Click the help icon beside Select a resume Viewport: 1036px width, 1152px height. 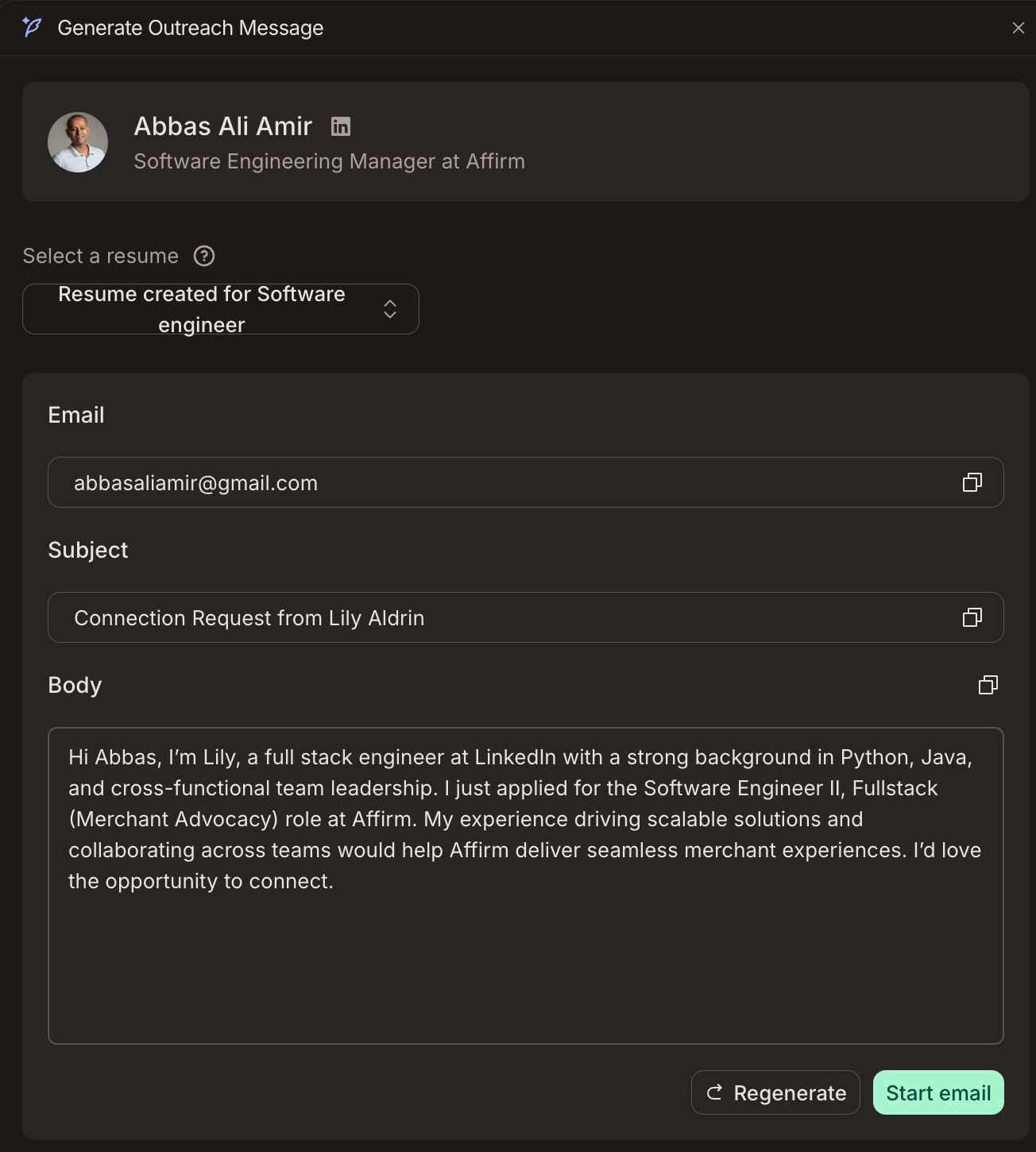coord(204,256)
